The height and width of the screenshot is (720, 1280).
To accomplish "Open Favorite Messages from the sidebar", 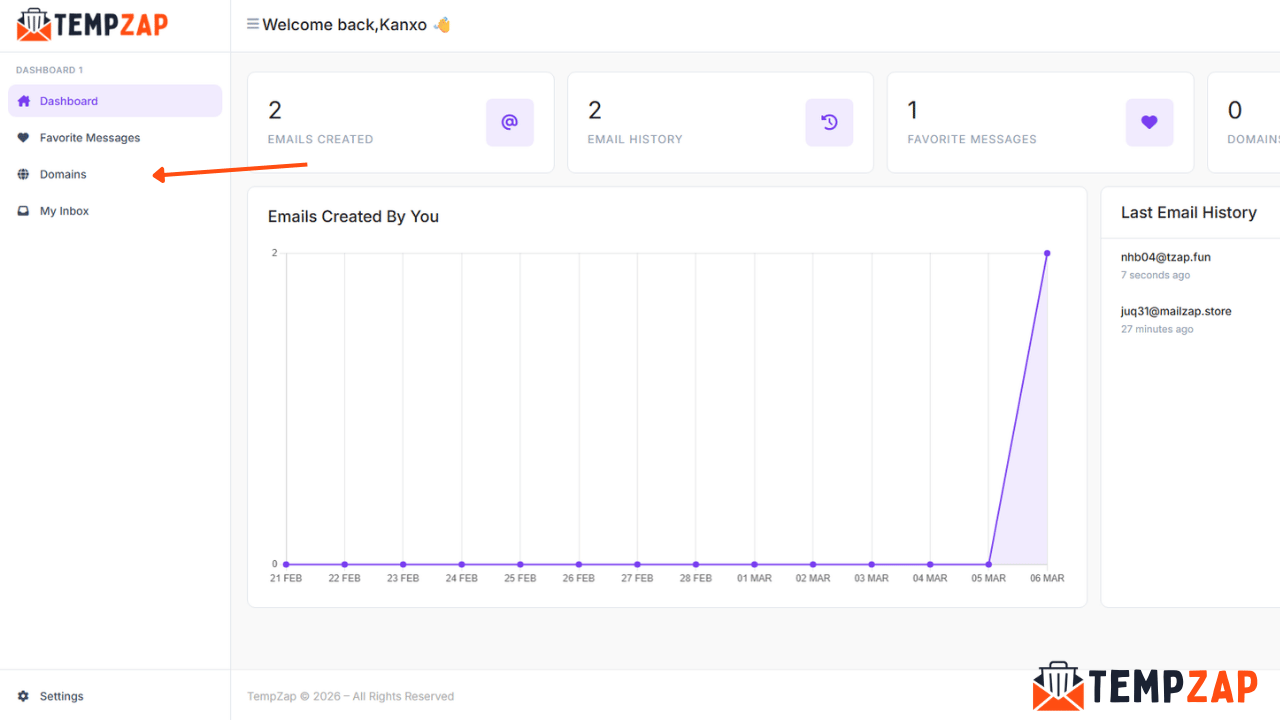I will pos(90,138).
